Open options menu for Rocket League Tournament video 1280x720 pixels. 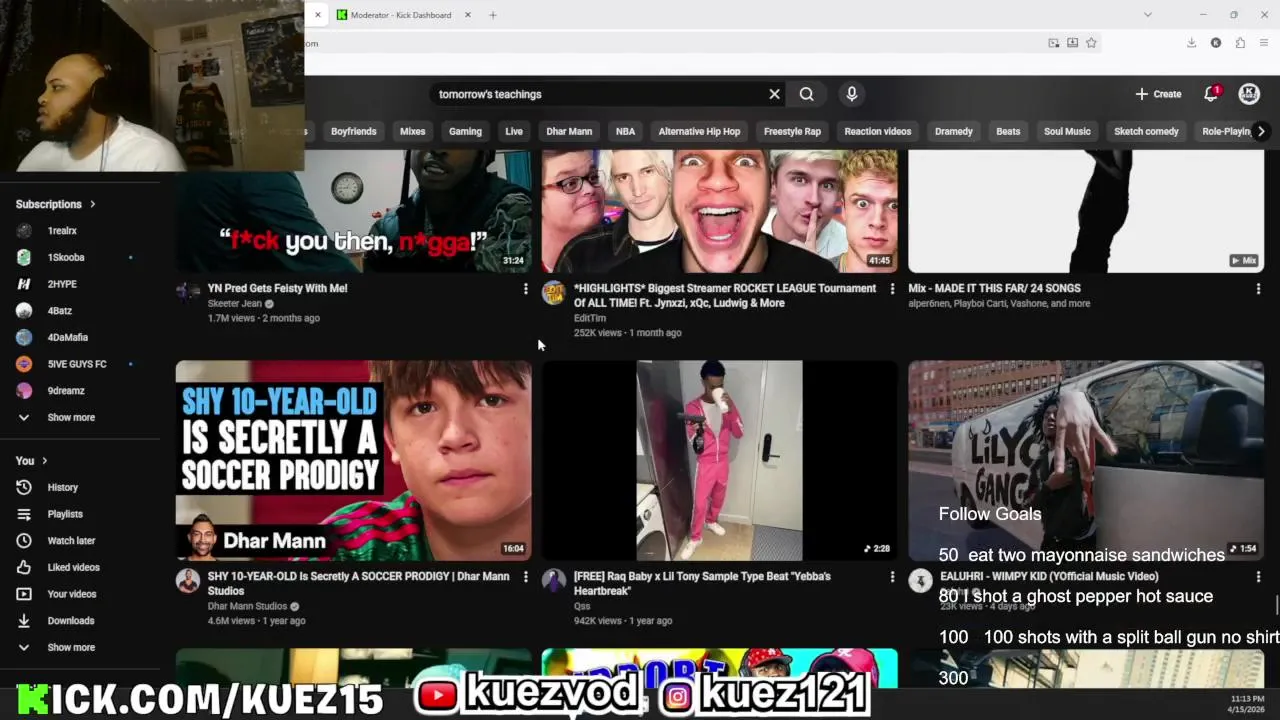click(x=892, y=289)
